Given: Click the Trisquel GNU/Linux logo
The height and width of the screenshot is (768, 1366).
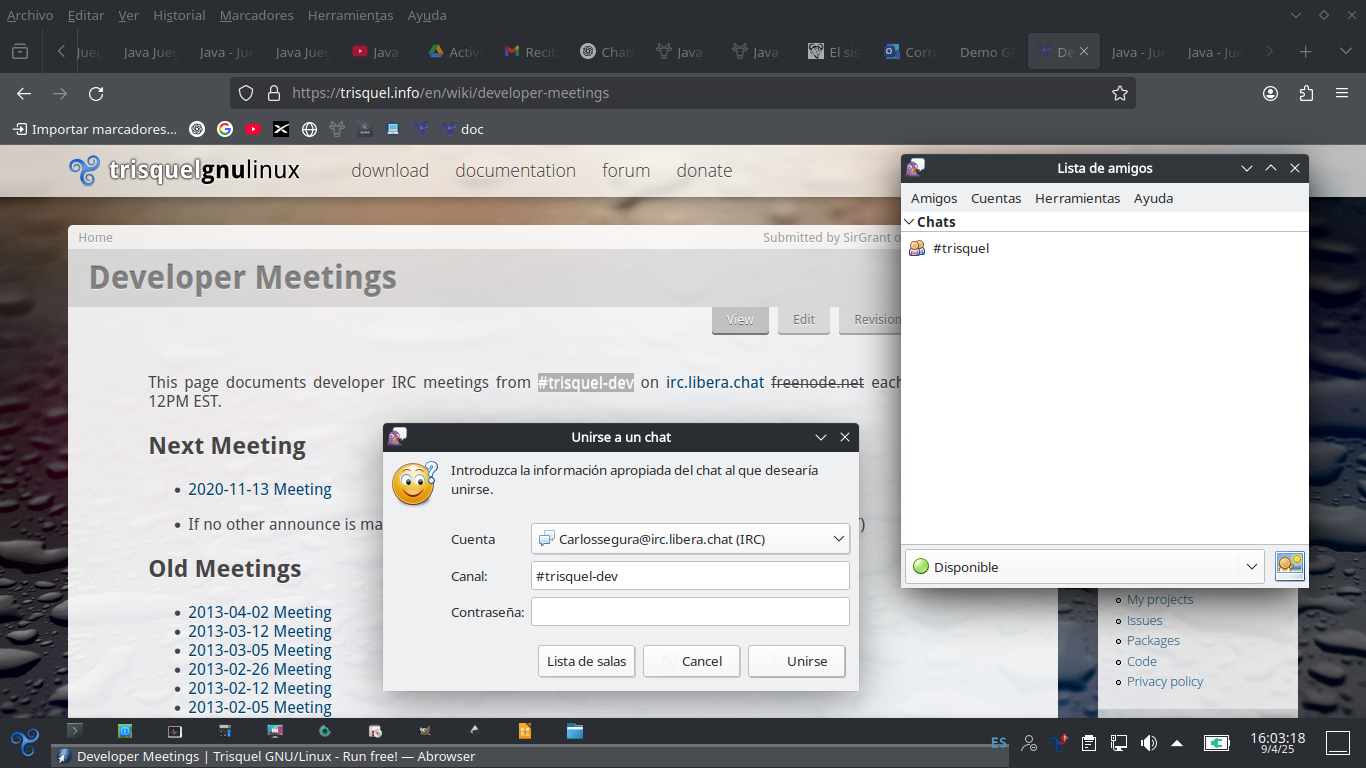Looking at the screenshot, I should pos(185,170).
